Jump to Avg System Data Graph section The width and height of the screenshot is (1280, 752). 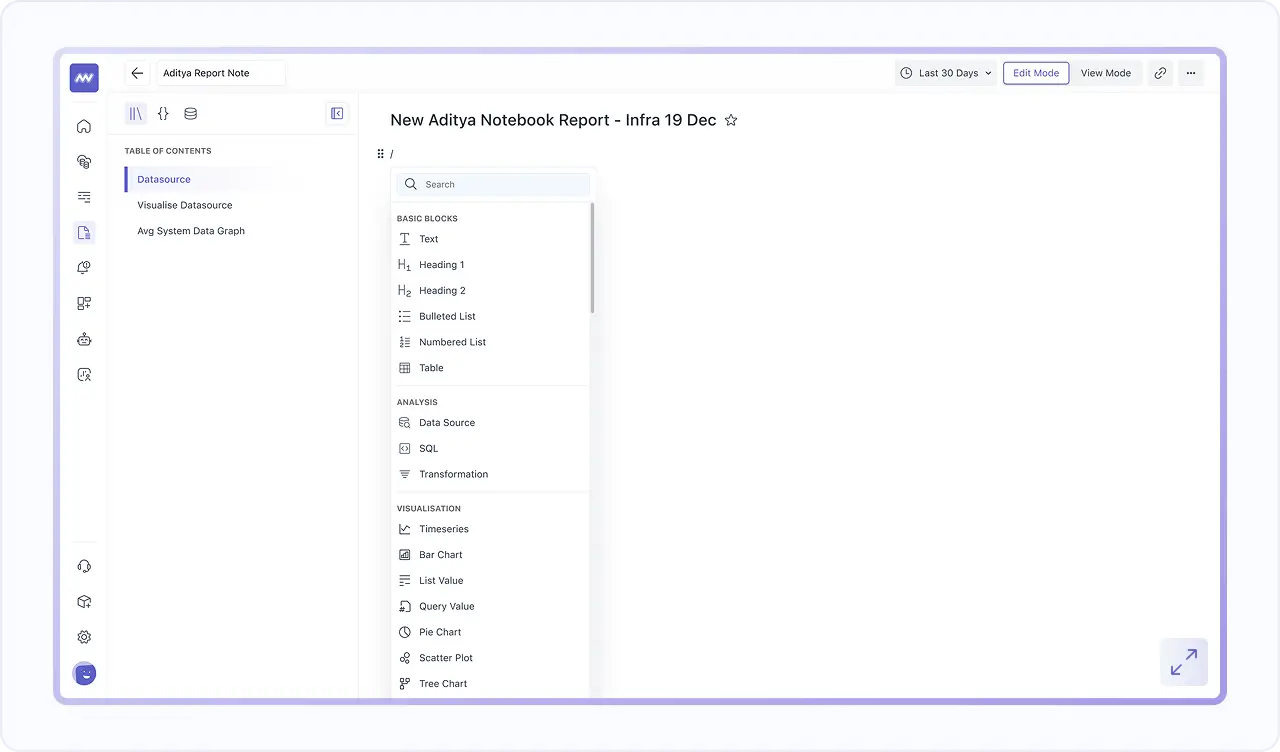click(191, 231)
